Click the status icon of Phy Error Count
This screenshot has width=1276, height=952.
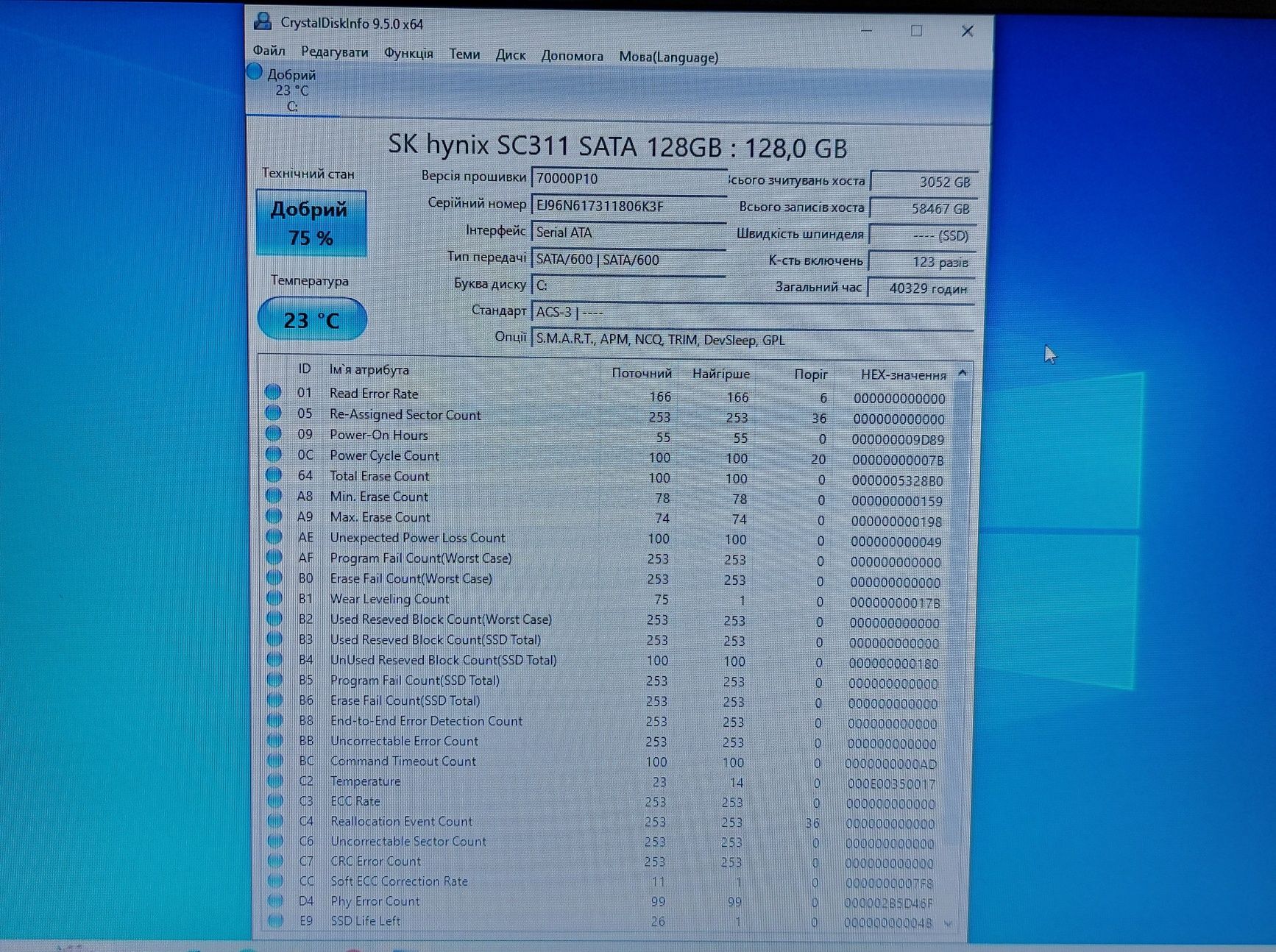pyautogui.click(x=276, y=900)
